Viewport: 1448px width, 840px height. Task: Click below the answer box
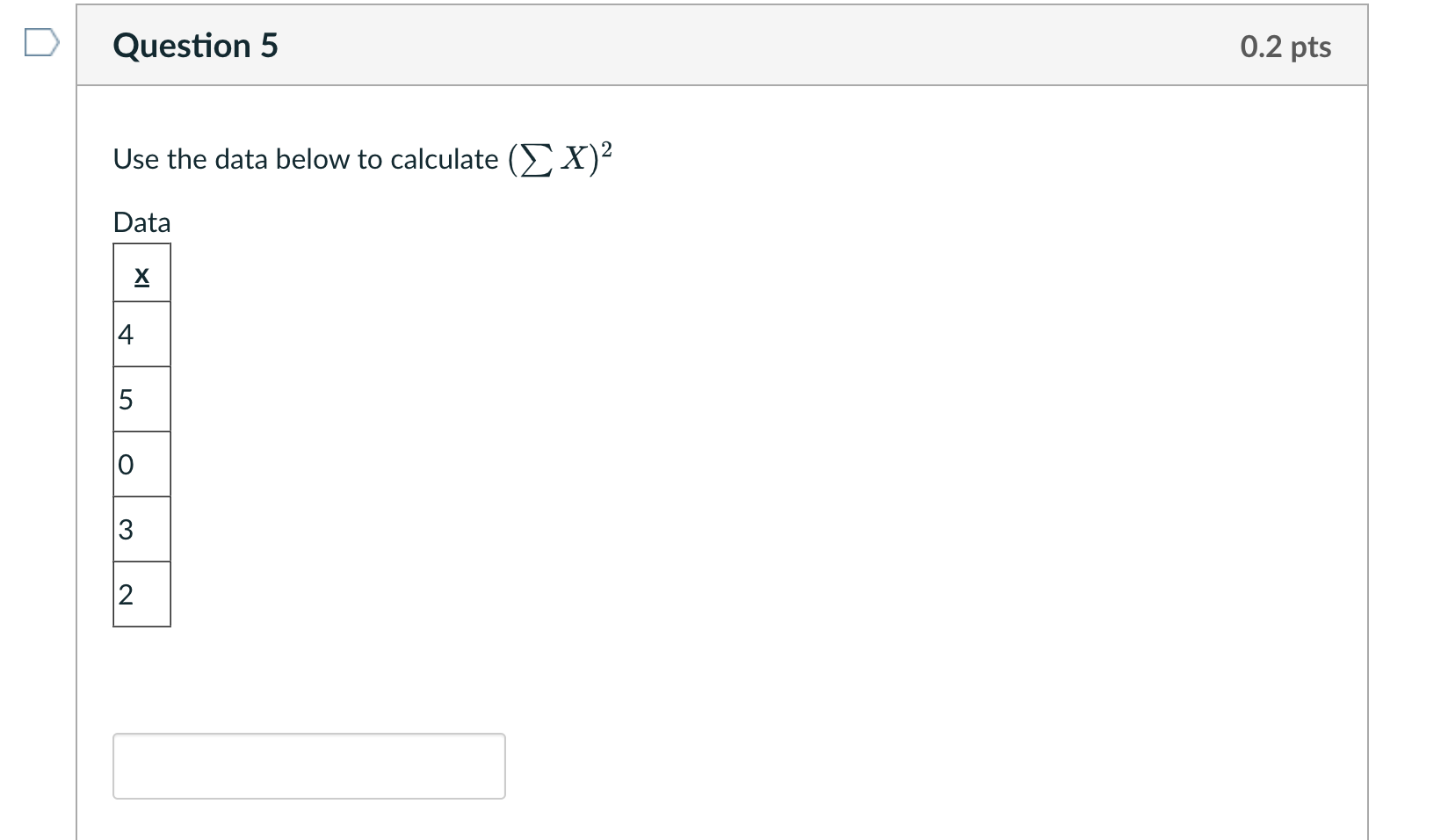(x=308, y=822)
